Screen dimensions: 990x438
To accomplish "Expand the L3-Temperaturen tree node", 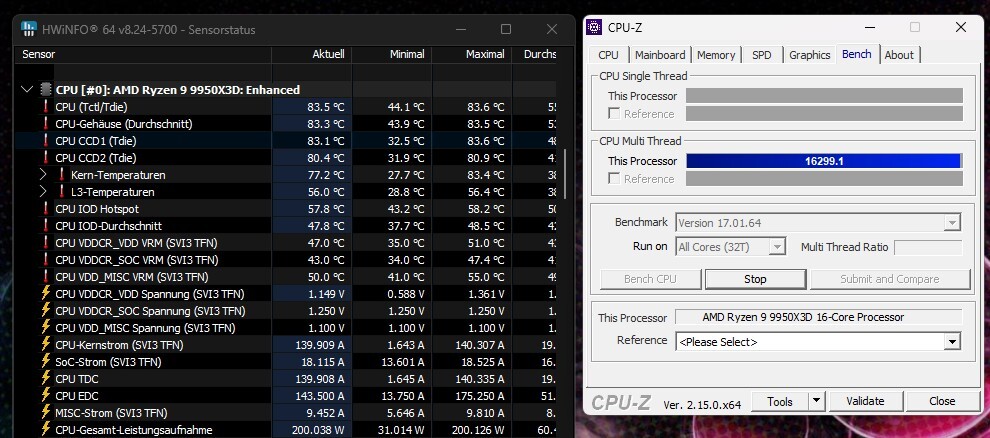I will coord(43,192).
